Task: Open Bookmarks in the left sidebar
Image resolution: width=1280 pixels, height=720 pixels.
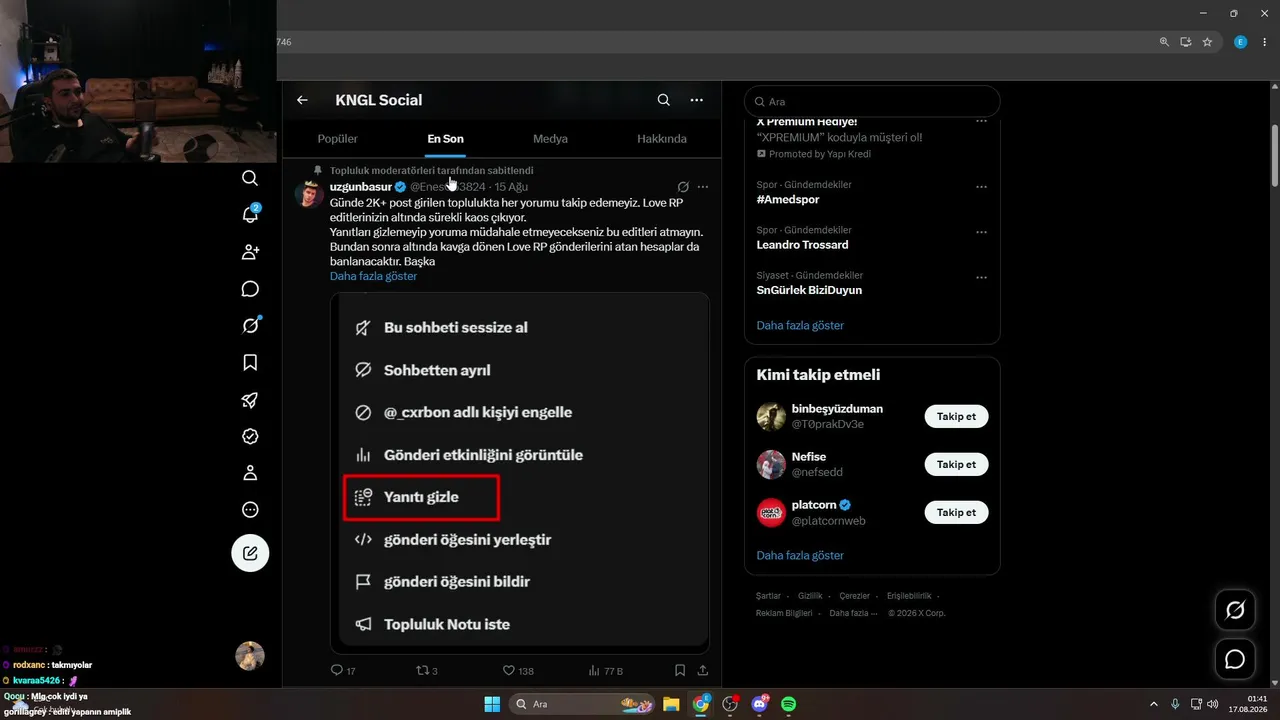Action: click(250, 363)
